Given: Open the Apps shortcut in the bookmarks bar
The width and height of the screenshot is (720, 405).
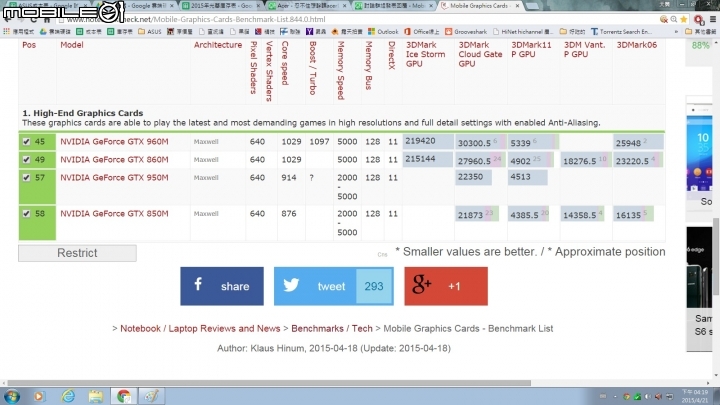Looking at the screenshot, I should coord(19,32).
